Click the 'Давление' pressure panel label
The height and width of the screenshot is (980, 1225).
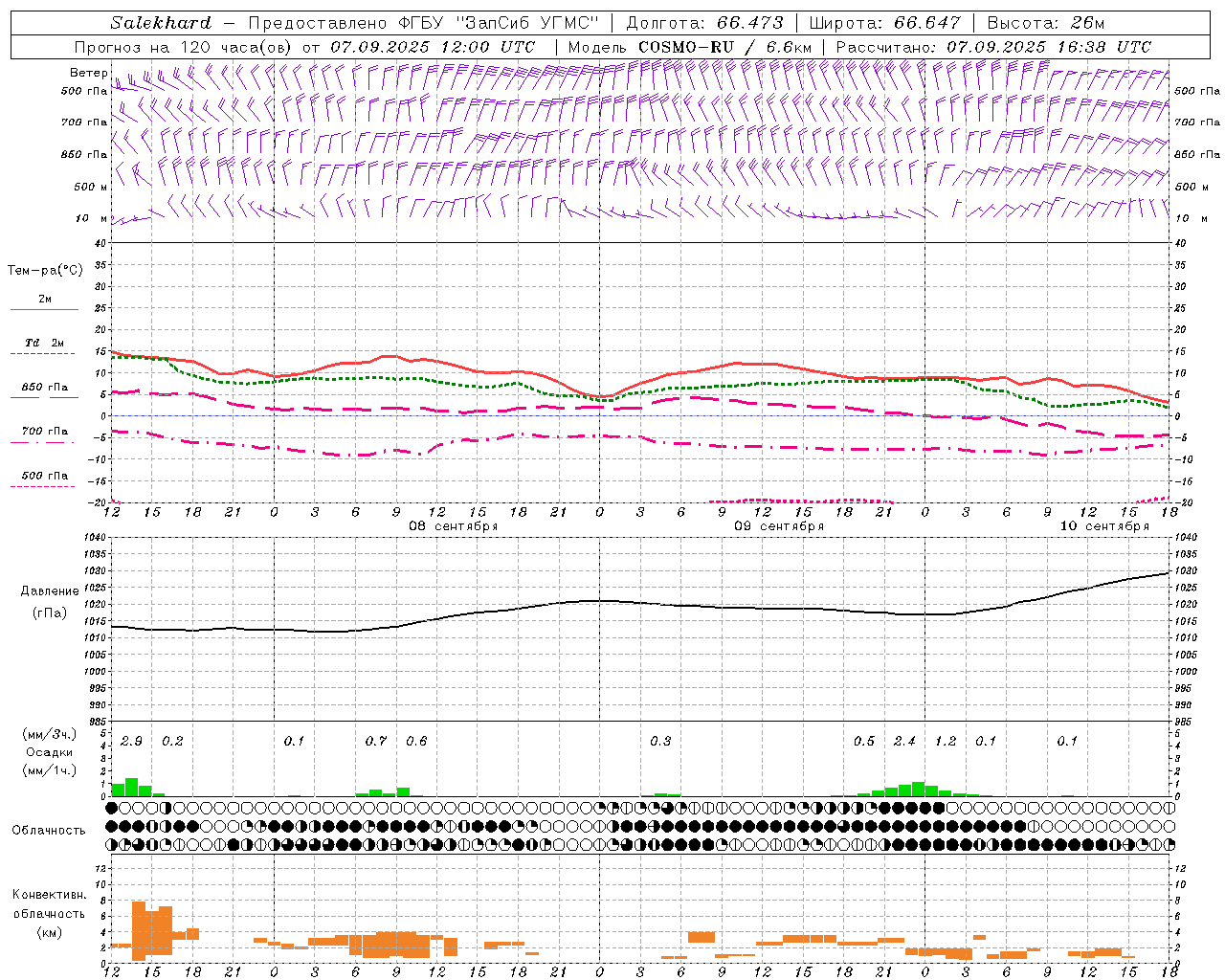pyautogui.click(x=50, y=591)
